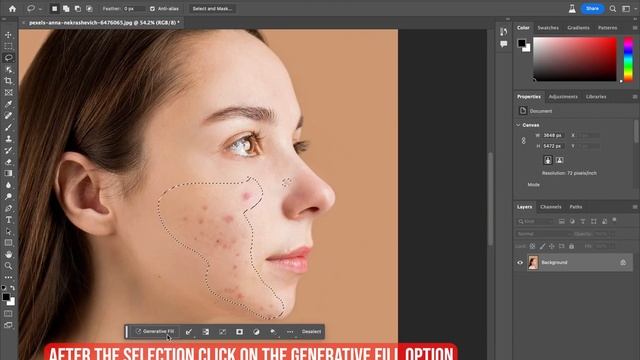Select the Pen tool
The width and height of the screenshot is (640, 360).
click(8, 208)
